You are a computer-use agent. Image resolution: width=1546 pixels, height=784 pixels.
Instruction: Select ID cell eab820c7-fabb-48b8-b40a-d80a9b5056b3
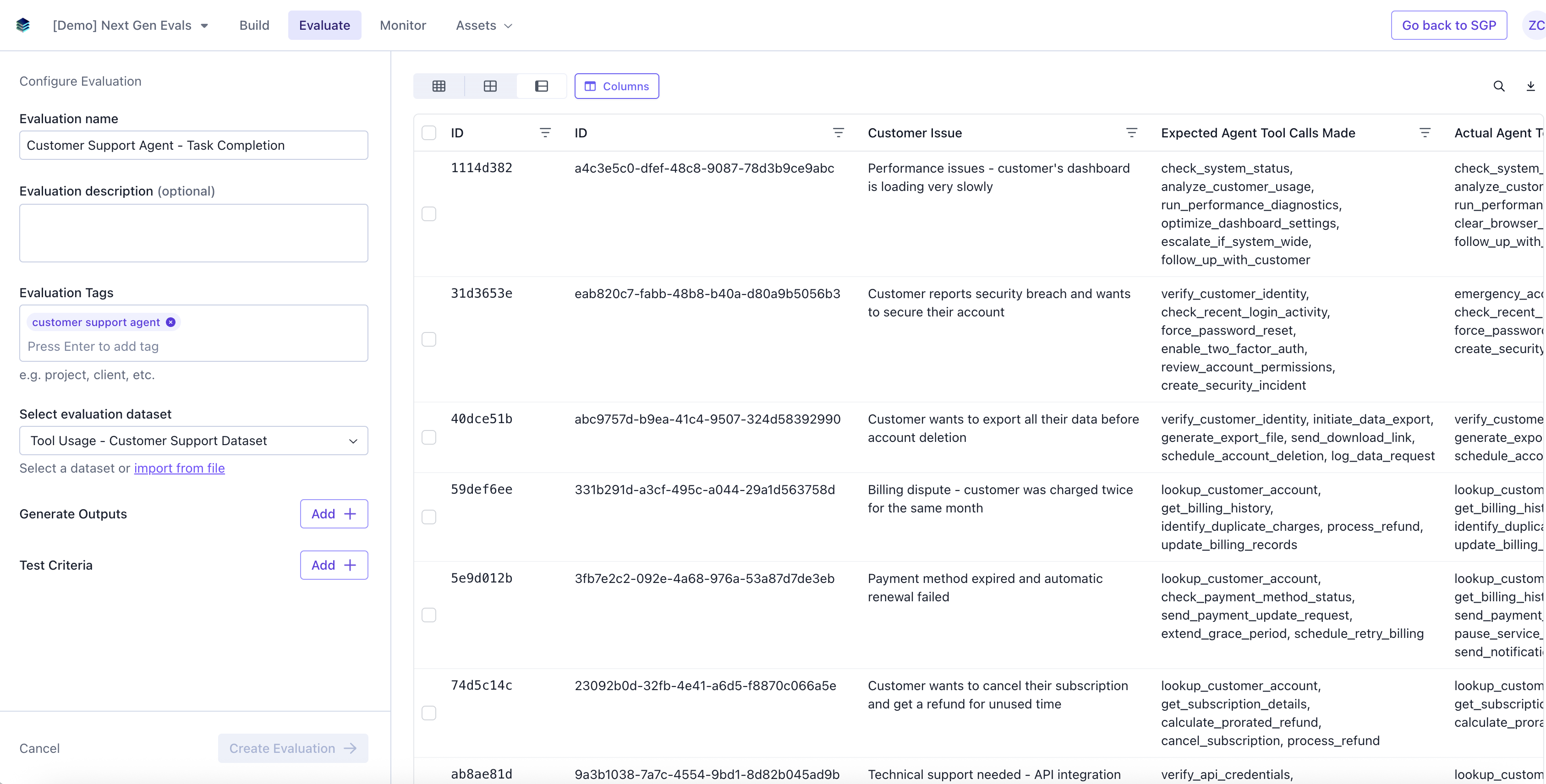coord(707,294)
